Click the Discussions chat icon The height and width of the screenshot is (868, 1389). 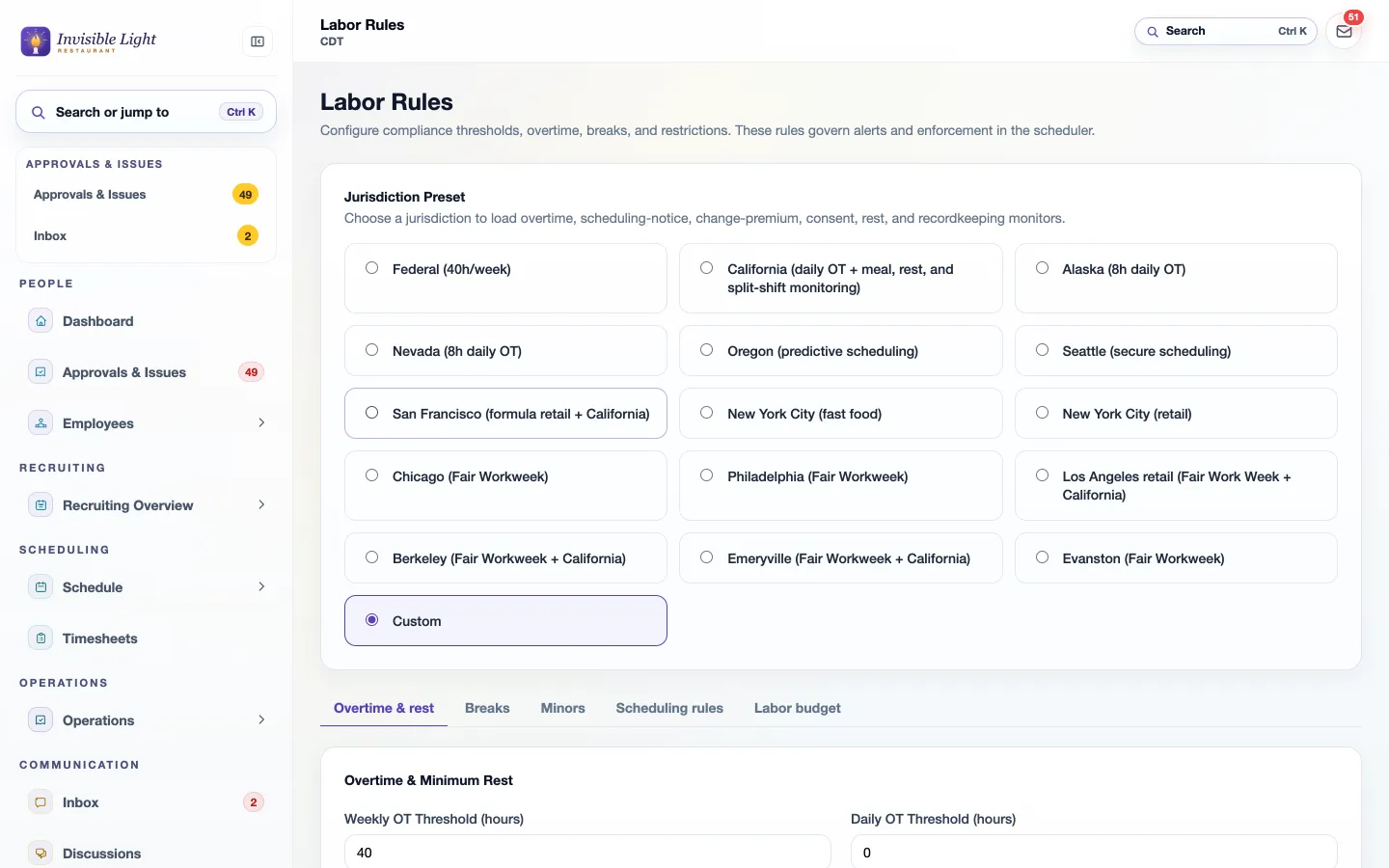pyautogui.click(x=41, y=854)
